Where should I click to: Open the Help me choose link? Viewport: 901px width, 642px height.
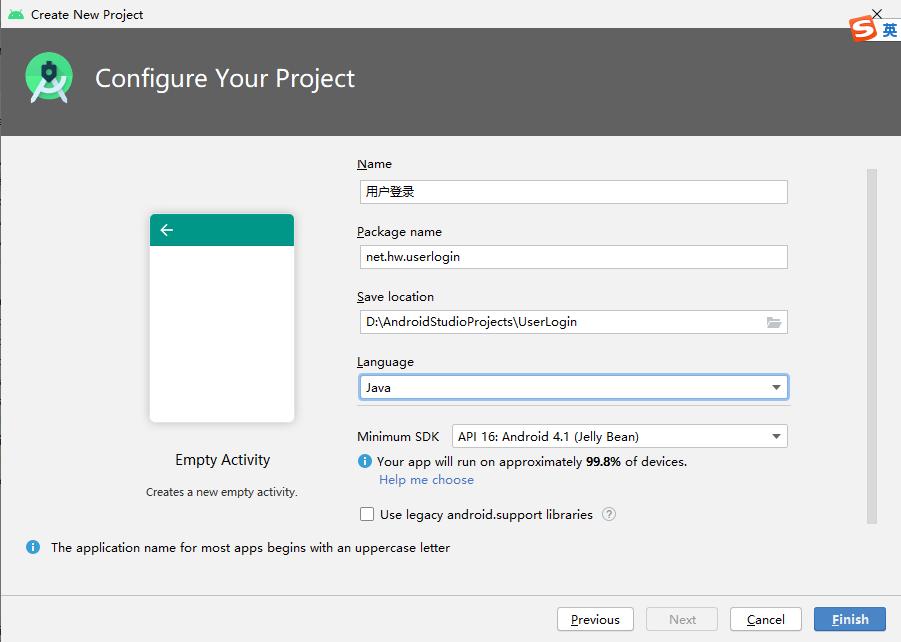pos(426,480)
